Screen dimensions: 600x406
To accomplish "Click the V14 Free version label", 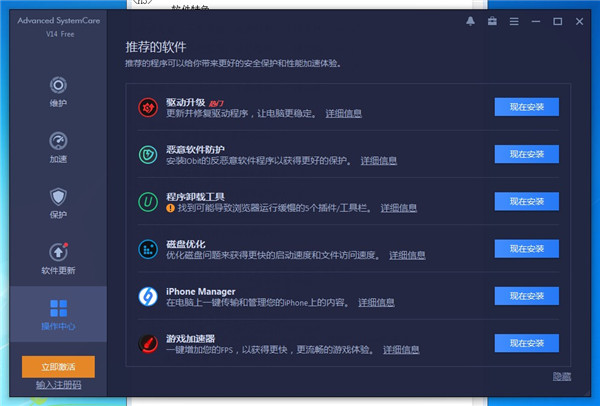I will [60, 34].
